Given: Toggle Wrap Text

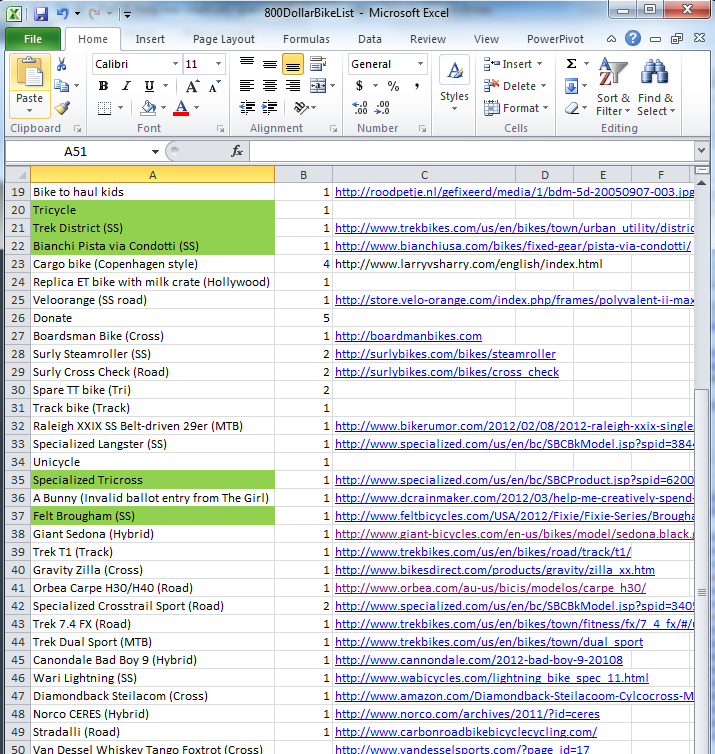Looking at the screenshot, I should tap(318, 63).
